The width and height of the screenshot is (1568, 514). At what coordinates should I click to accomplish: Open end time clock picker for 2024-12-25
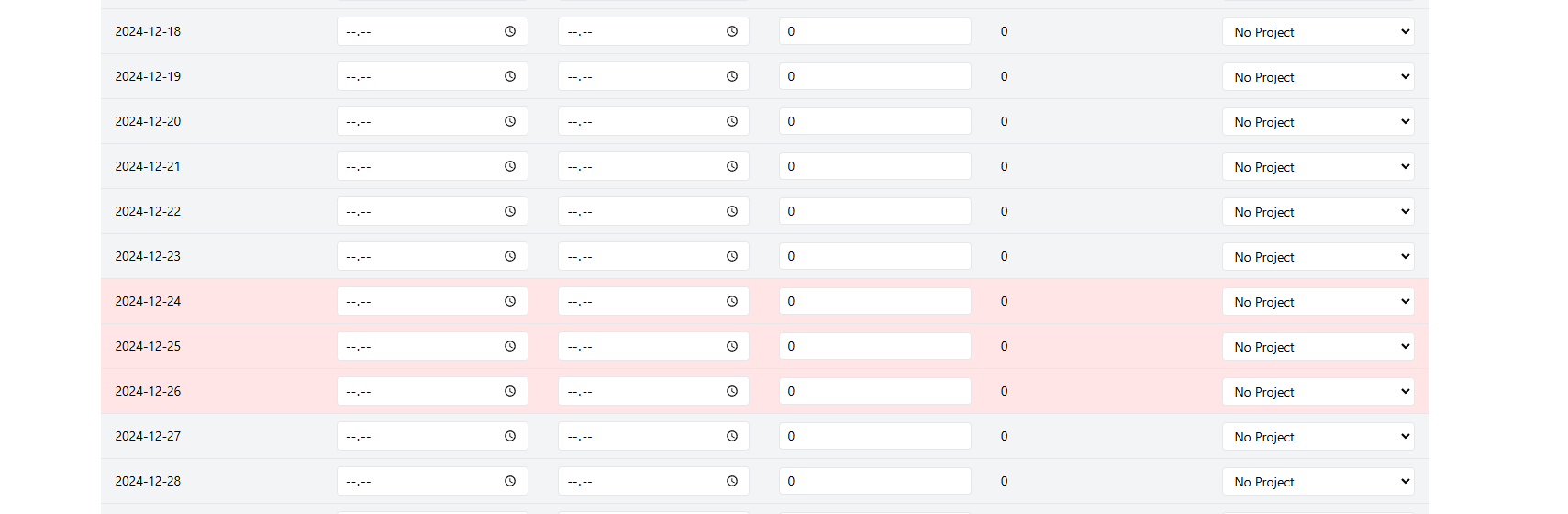pyautogui.click(x=732, y=346)
